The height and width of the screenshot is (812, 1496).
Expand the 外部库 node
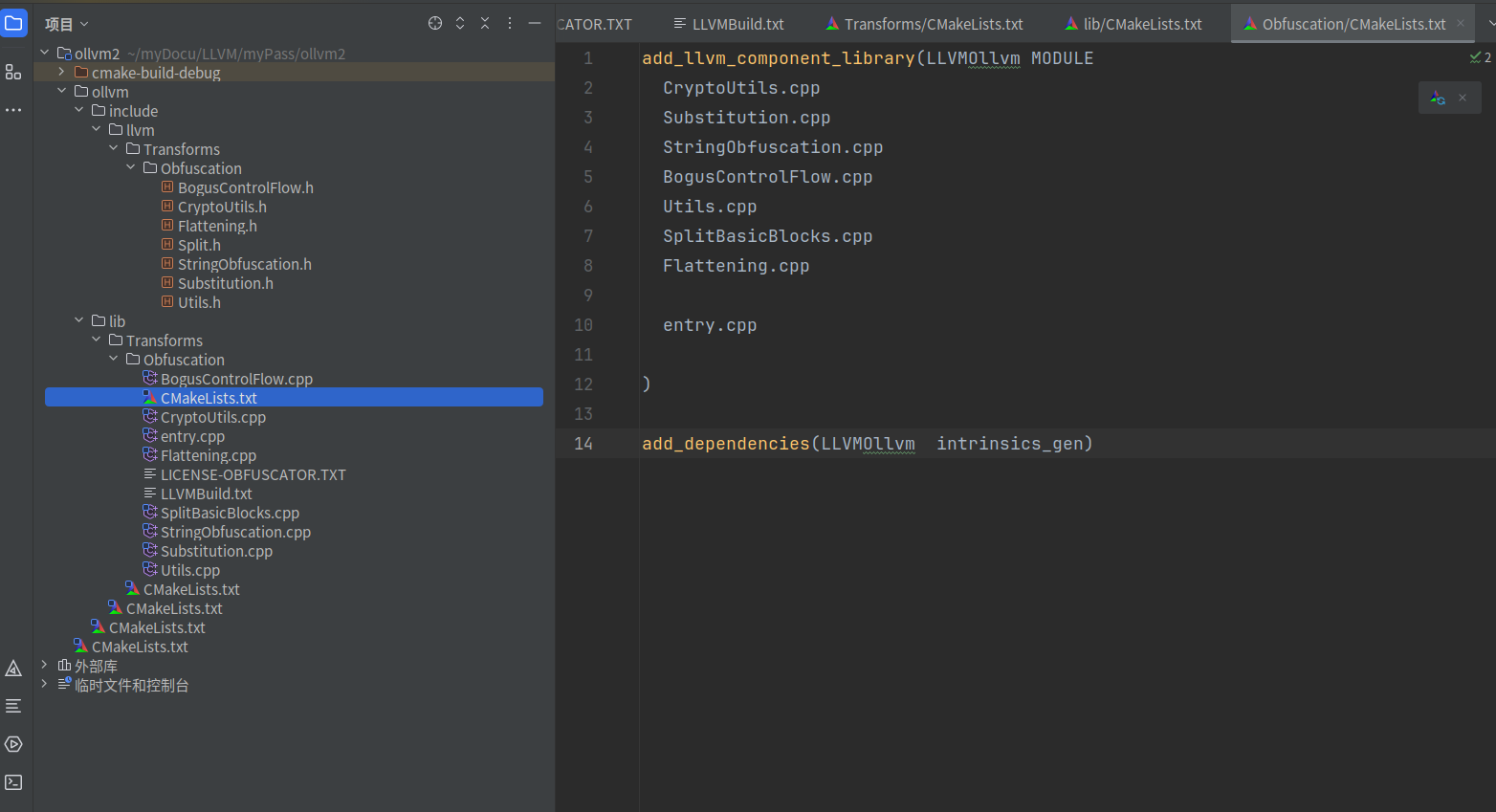(x=44, y=666)
